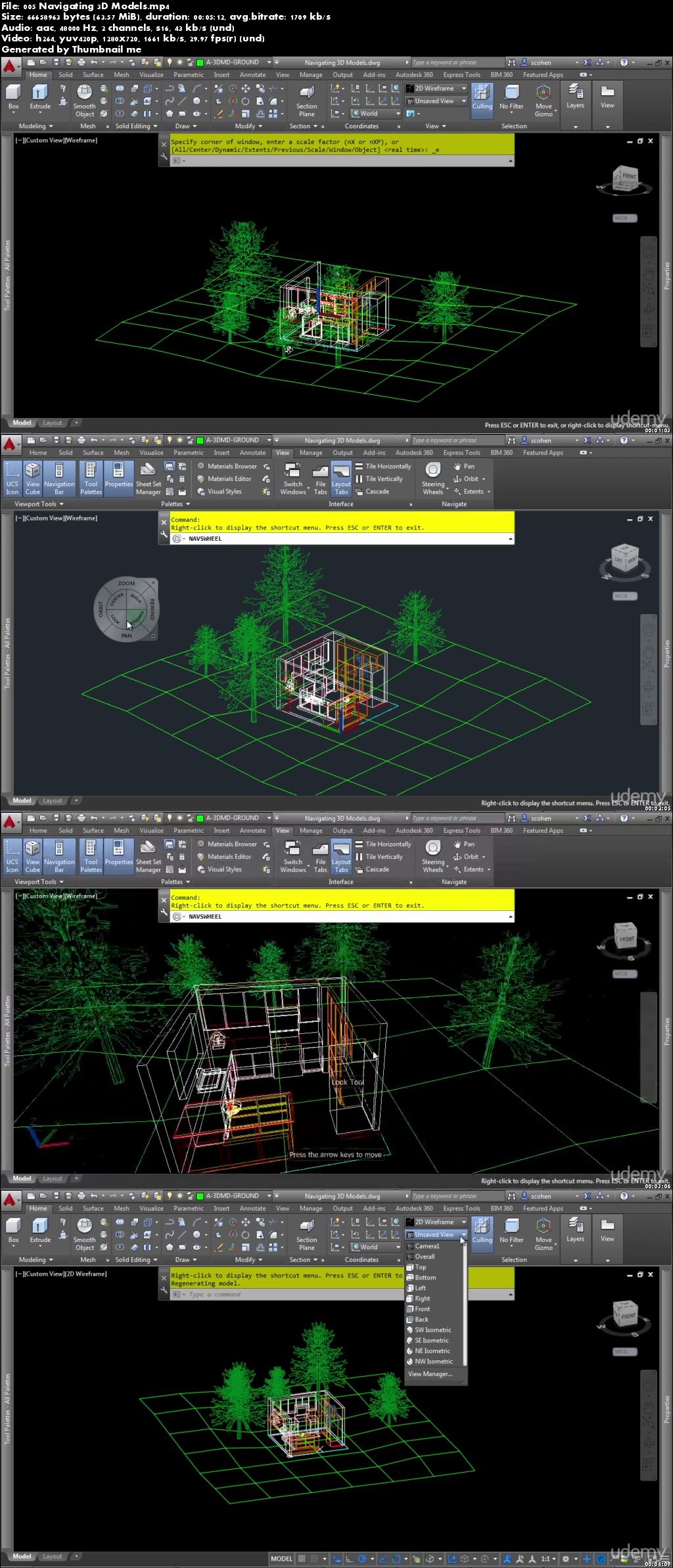Click Switch Windows in the second frame
The width and height of the screenshot is (673, 1568).
[293, 478]
